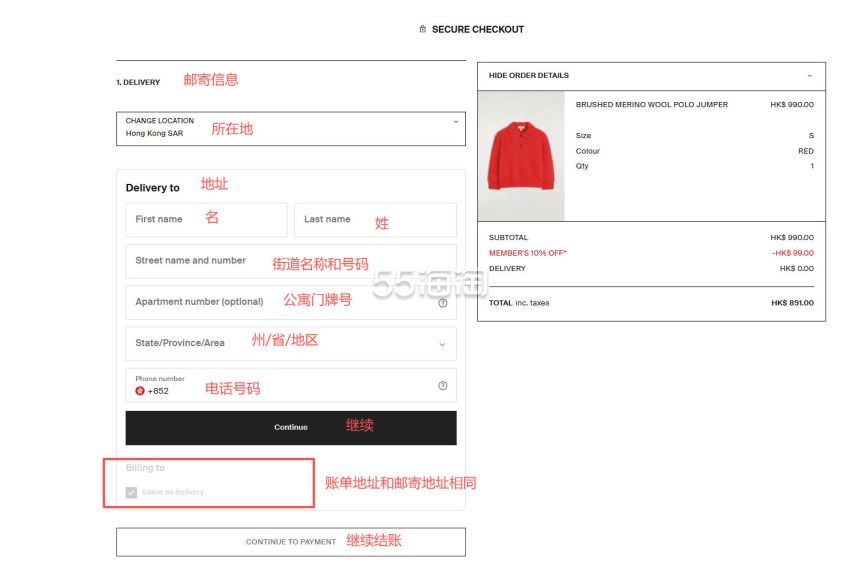Click the Secure Checkout header title
Image resolution: width=860 pixels, height=569 pixels.
click(477, 30)
